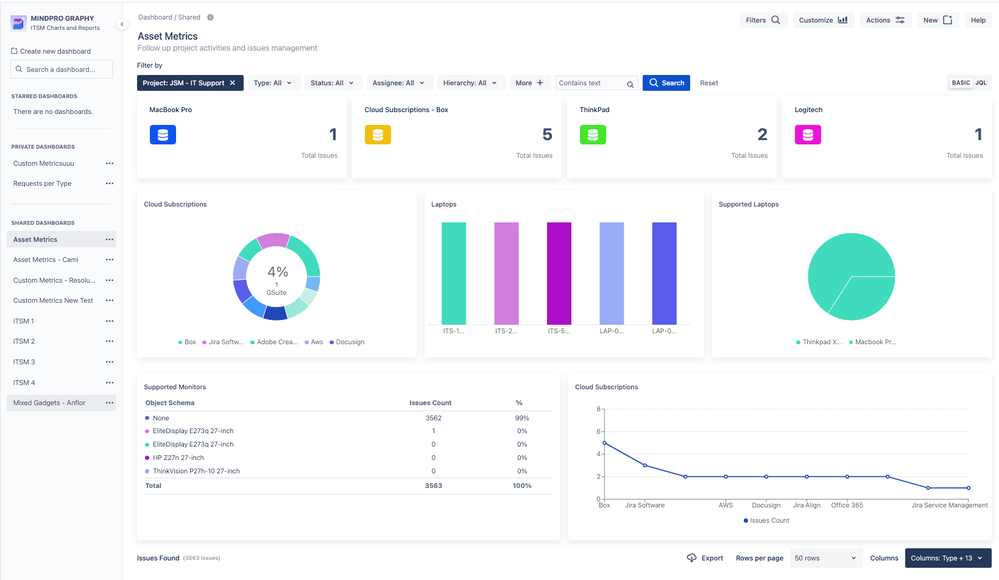Click the Supported Laptops pie chart
Image resolution: width=999 pixels, height=580 pixels.
[851, 277]
